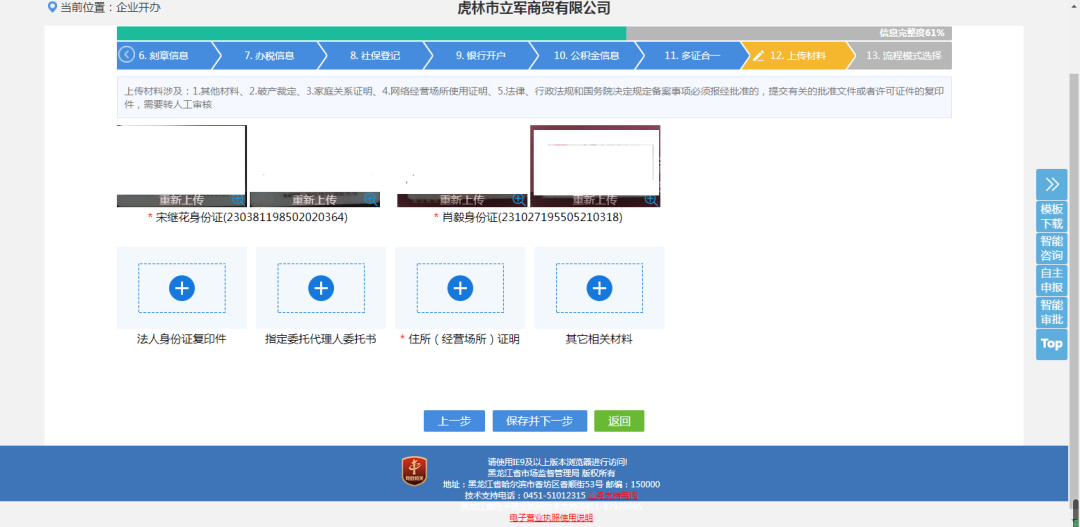The height and width of the screenshot is (527, 1080).
Task: Click the green 返回 button
Action: pyautogui.click(x=619, y=421)
